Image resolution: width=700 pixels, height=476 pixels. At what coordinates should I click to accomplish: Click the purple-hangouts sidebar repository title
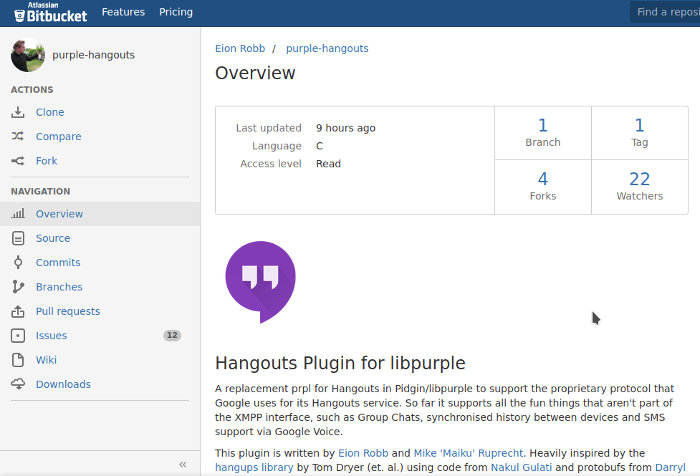93,55
